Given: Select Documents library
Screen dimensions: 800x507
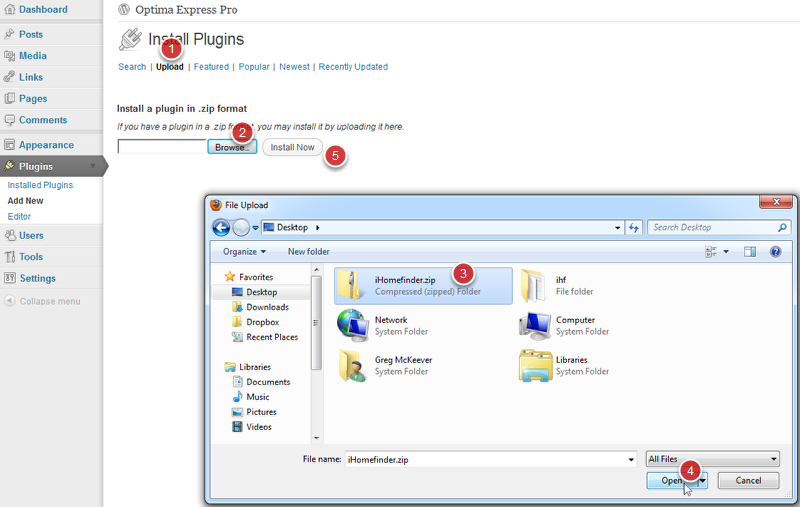Looking at the screenshot, I should point(268,382).
